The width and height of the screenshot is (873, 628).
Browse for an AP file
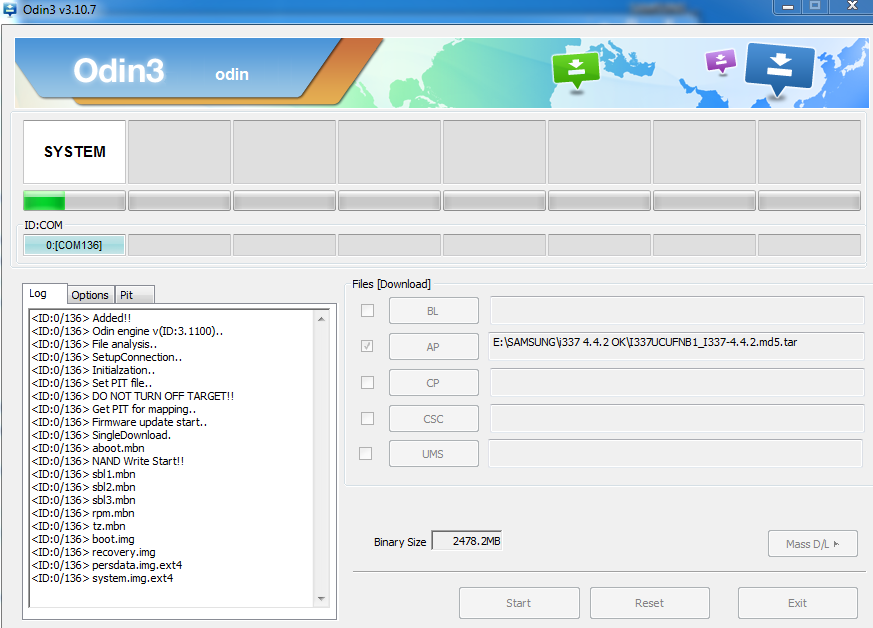pos(434,347)
